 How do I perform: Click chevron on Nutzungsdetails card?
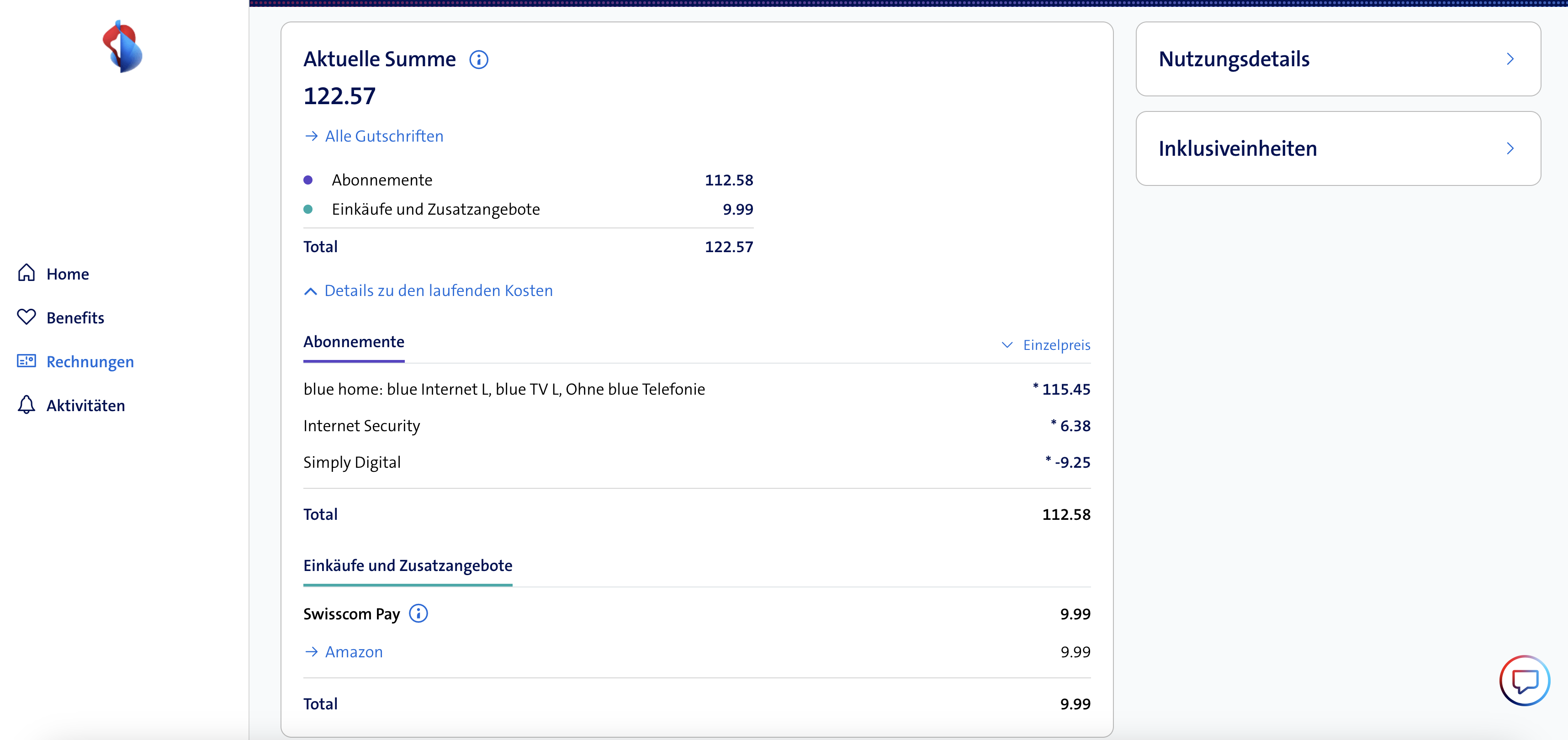coord(1510,59)
